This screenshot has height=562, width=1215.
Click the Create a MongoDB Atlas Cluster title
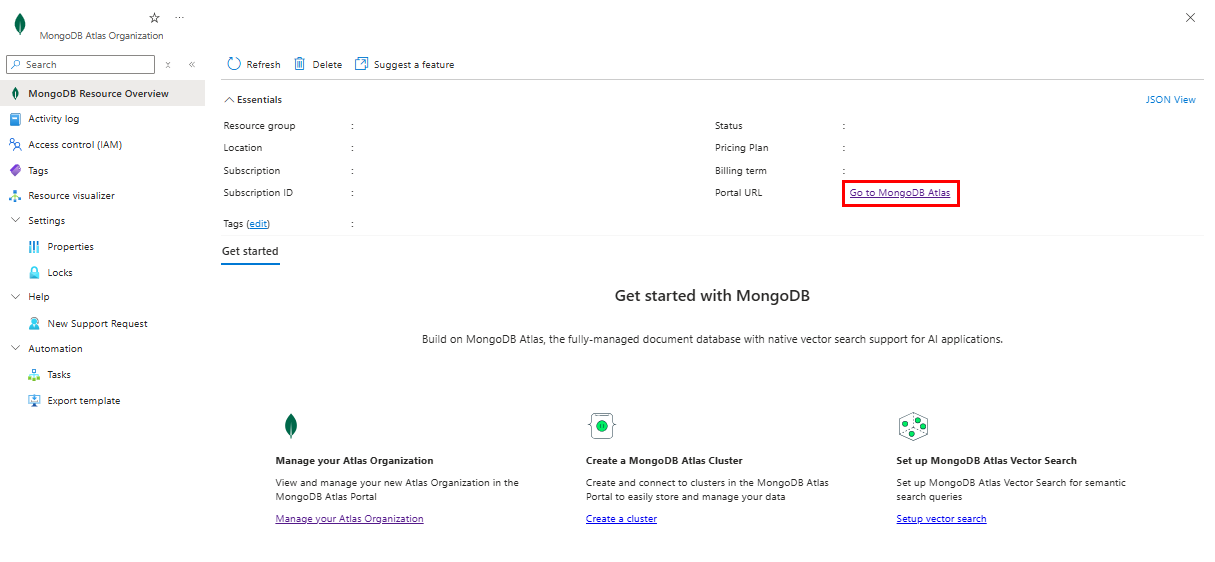tap(664, 461)
